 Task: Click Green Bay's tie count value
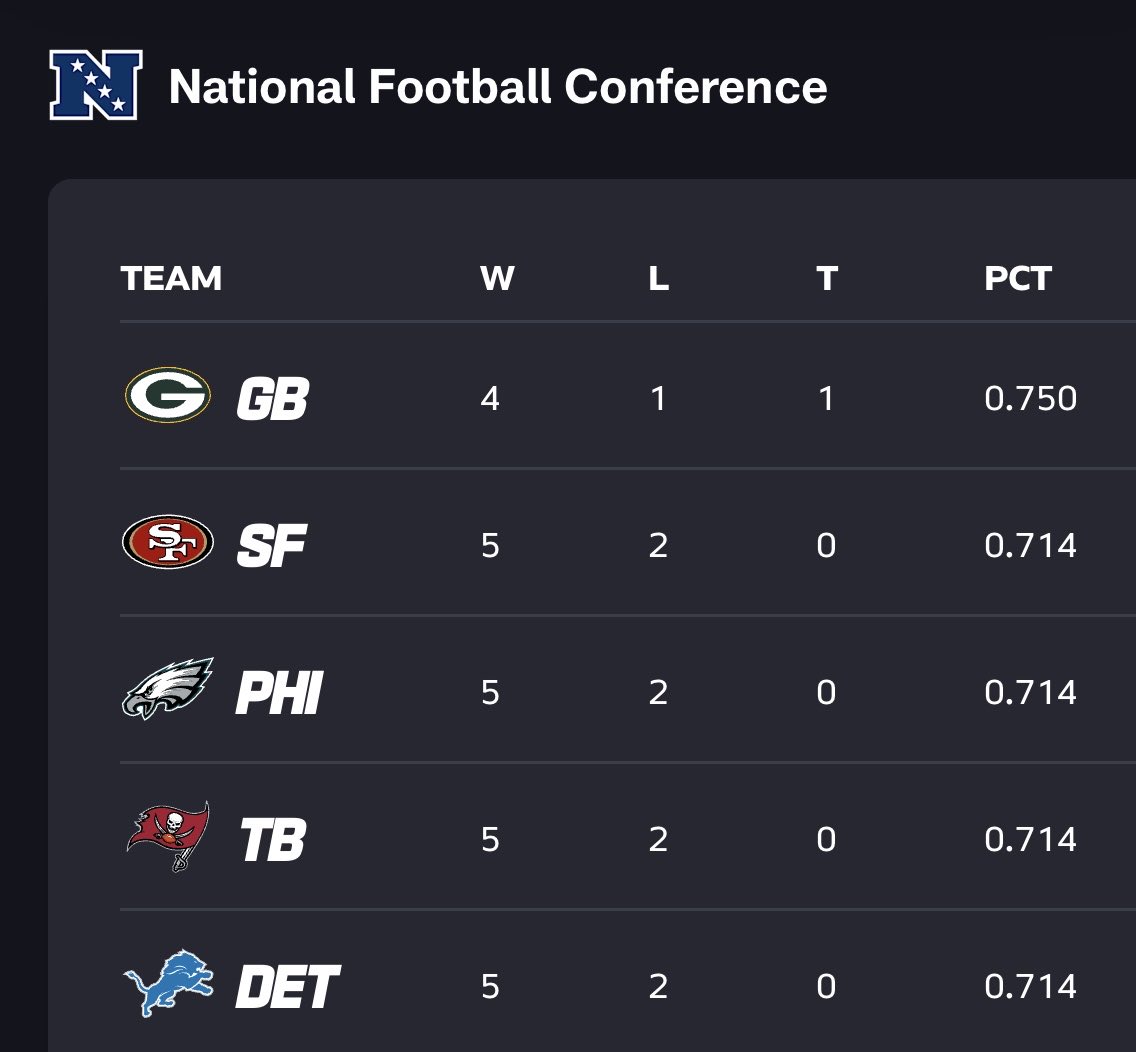click(826, 398)
